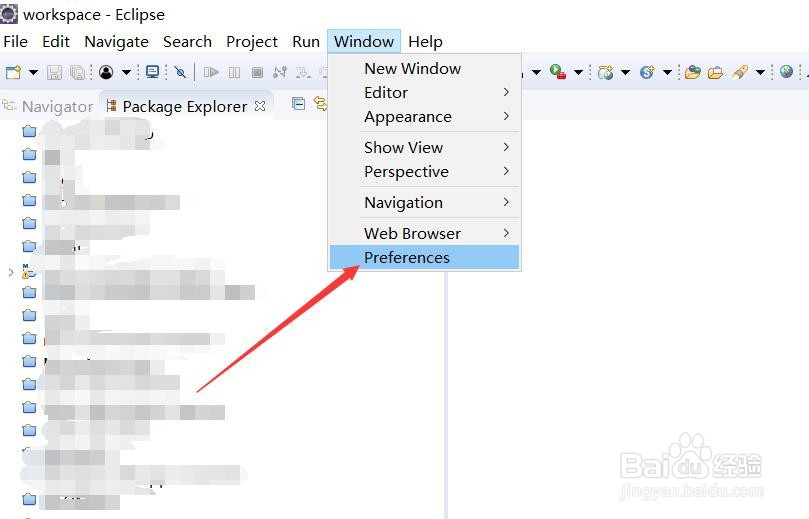Click the Suspend debug icon
Image resolution: width=809 pixels, height=519 pixels.
pyautogui.click(x=234, y=72)
